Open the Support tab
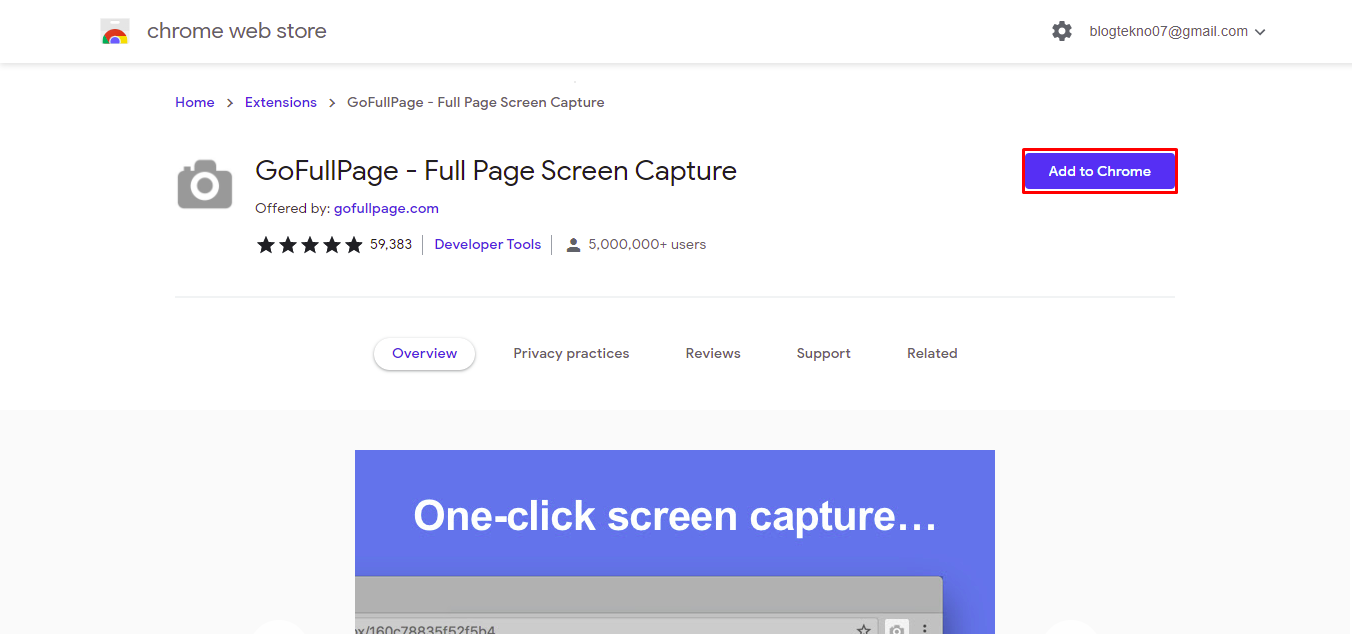 (824, 353)
